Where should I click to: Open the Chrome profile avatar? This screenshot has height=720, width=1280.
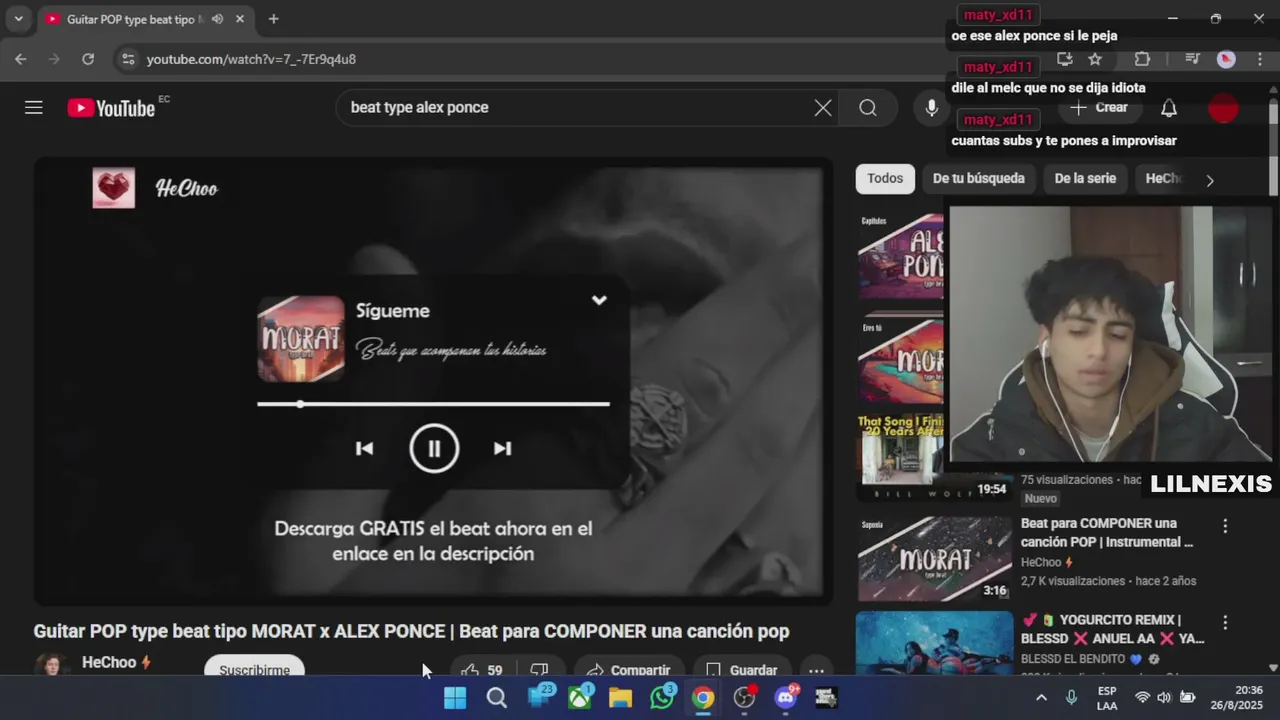[x=1226, y=59]
